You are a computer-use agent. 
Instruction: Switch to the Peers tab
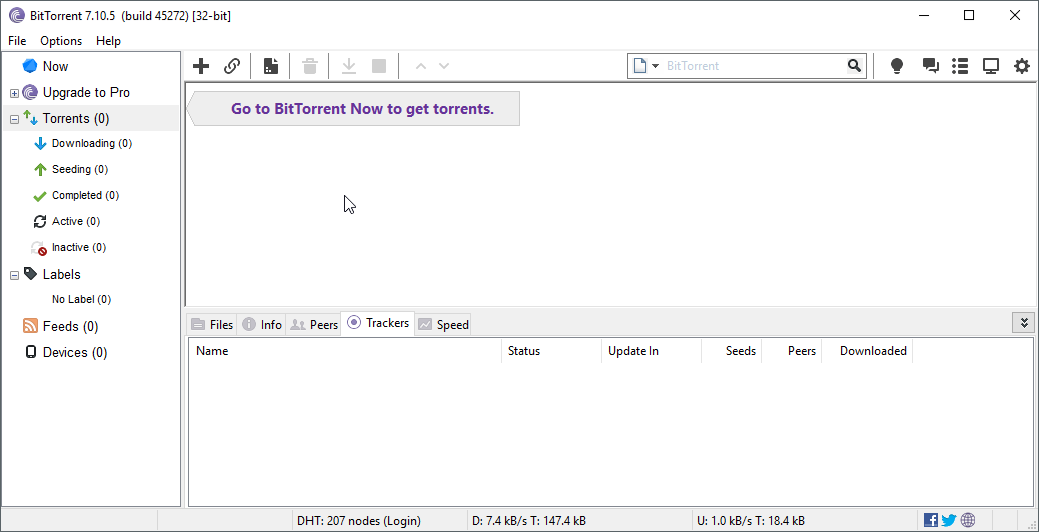click(x=314, y=325)
